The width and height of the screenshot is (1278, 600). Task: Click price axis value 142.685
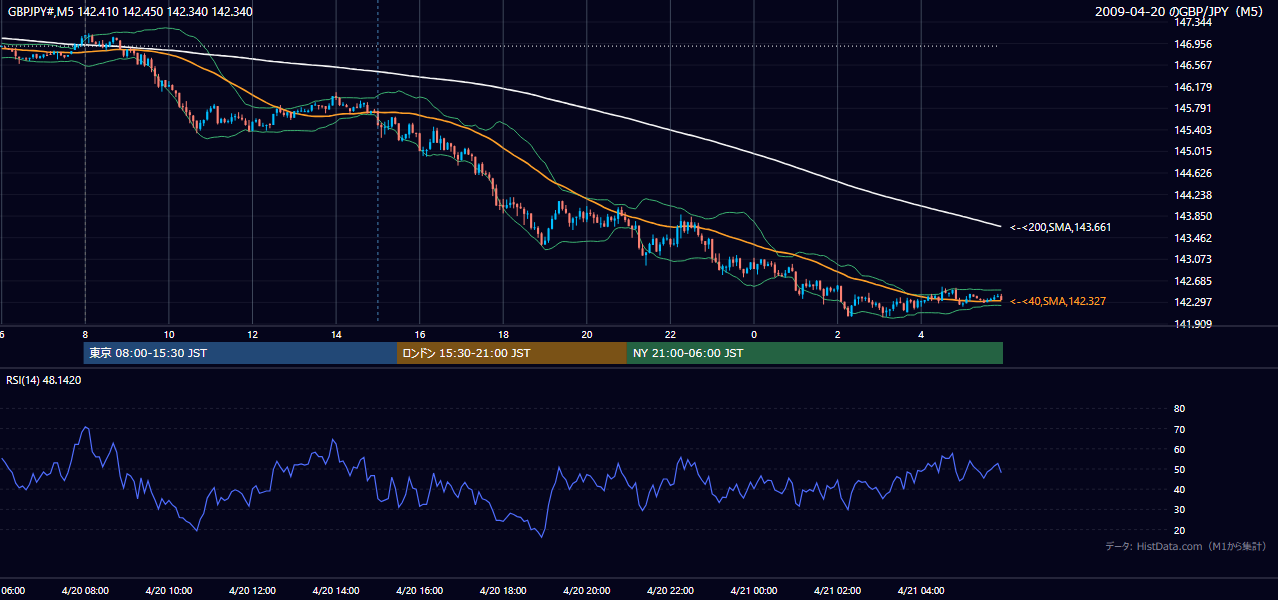1194,281
